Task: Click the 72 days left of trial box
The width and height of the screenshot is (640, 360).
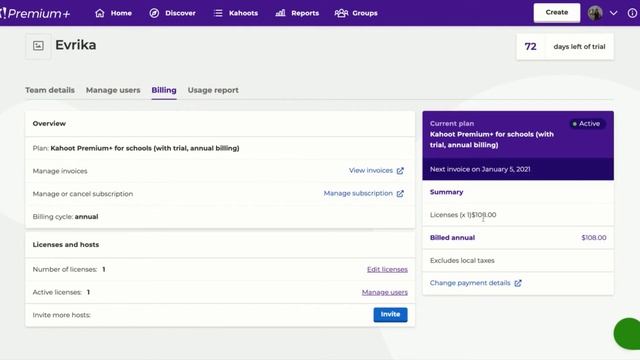Action: [565, 47]
